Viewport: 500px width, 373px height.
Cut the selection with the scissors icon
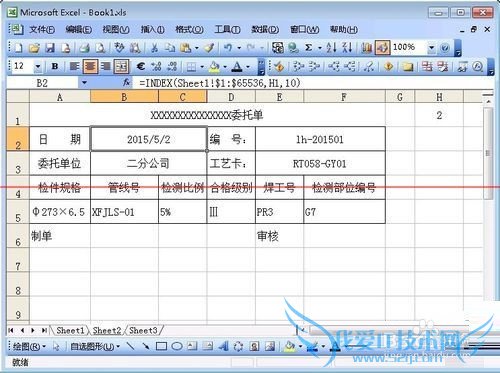pos(154,48)
